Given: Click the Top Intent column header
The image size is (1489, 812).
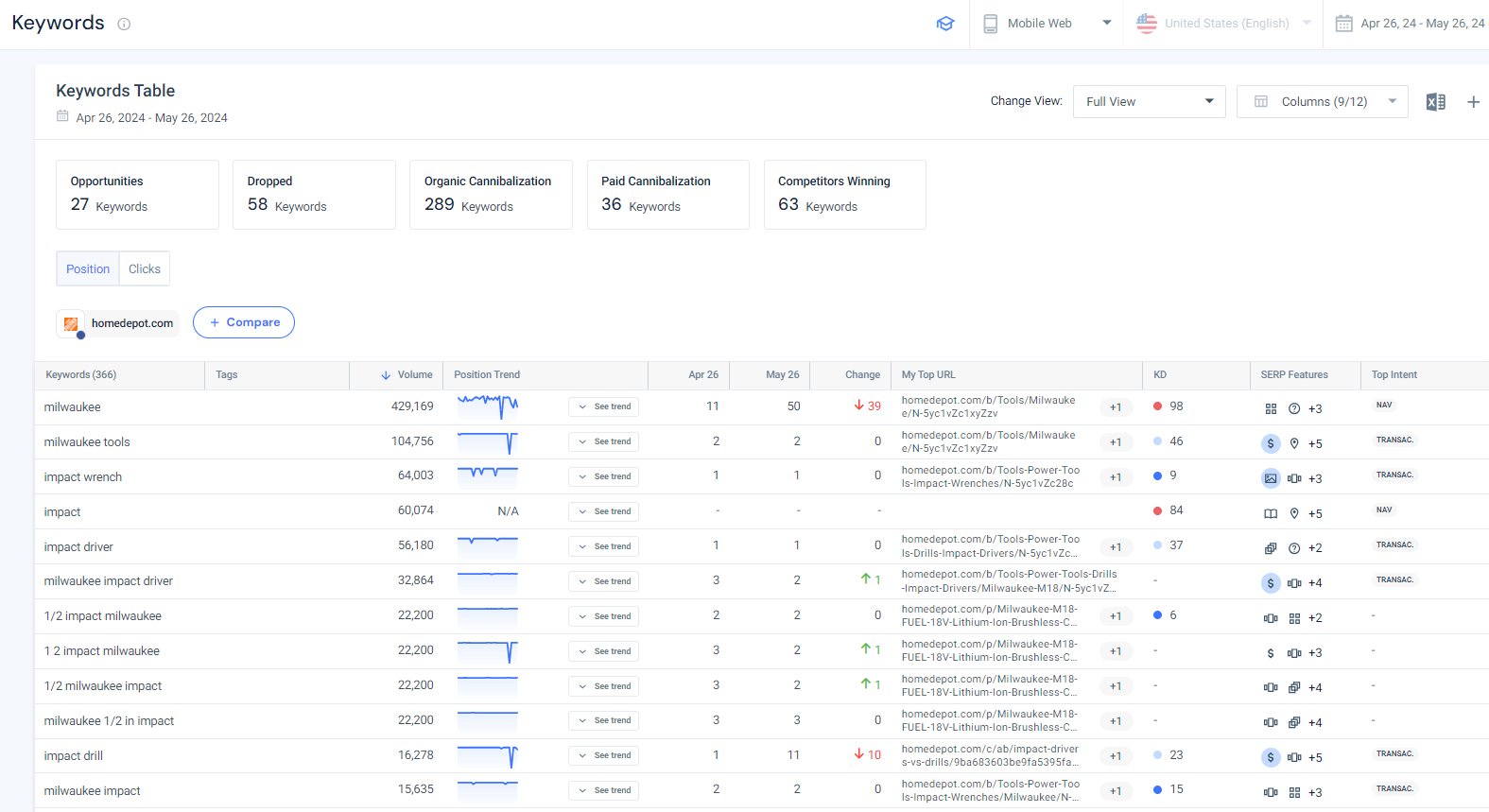Looking at the screenshot, I should coord(1394,375).
